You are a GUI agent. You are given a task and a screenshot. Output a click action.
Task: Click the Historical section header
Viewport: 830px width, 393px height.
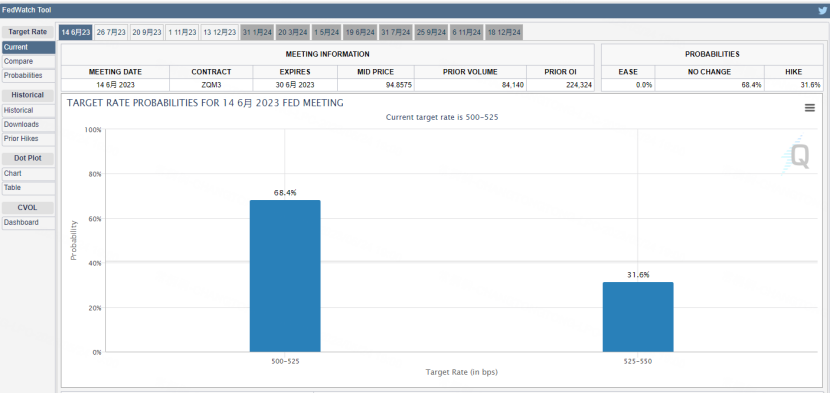(x=28, y=95)
